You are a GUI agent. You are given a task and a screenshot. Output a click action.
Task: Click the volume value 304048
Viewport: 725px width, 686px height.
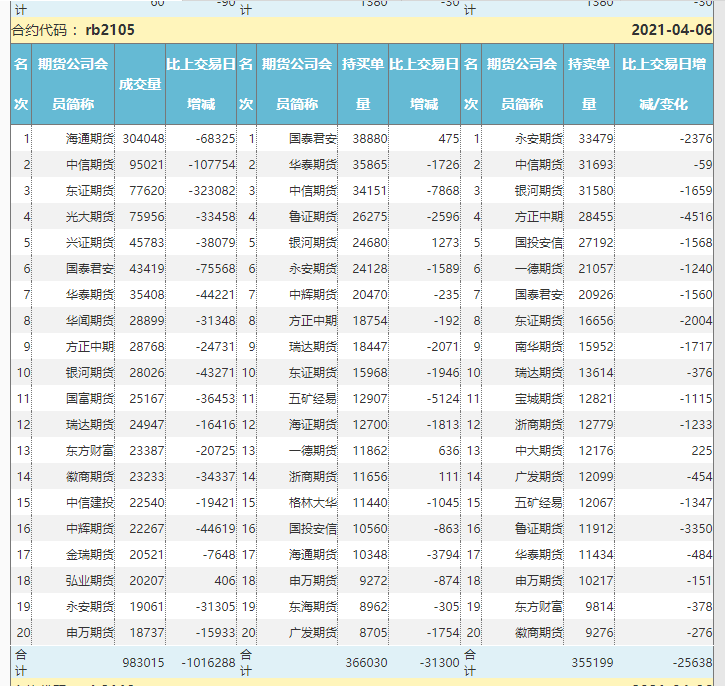click(144, 139)
